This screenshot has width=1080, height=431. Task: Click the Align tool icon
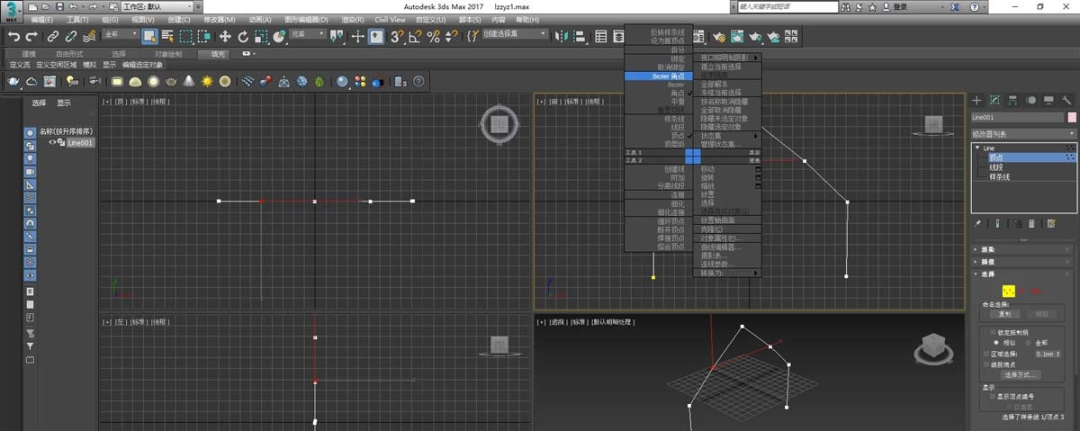pyautogui.click(x=579, y=36)
